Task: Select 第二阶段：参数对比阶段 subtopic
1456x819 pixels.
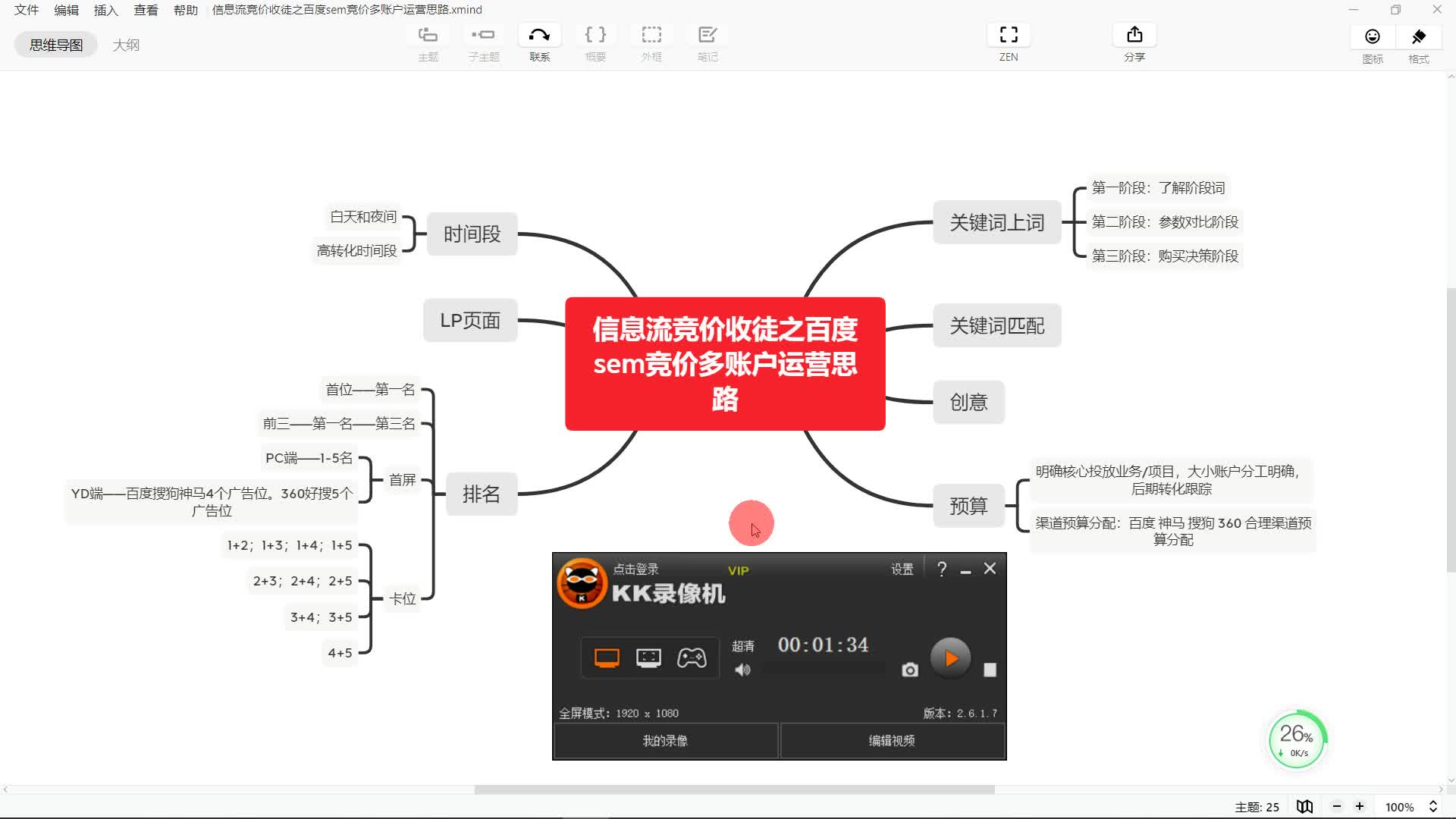Action: point(1165,222)
